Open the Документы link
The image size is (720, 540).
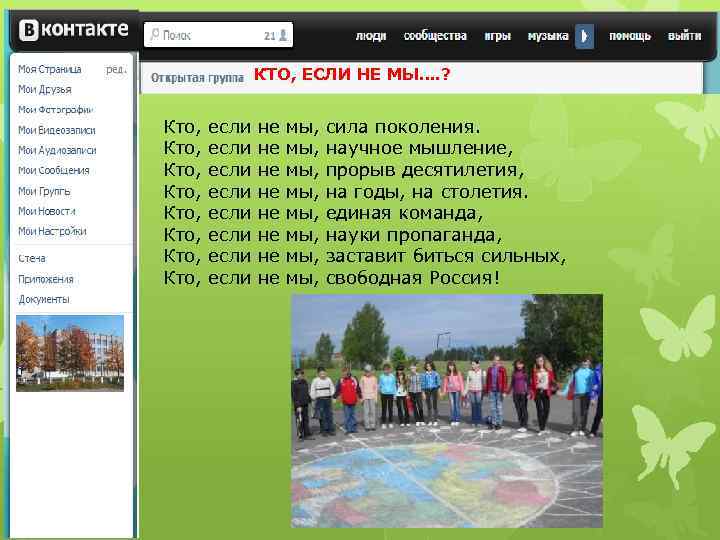(x=44, y=299)
